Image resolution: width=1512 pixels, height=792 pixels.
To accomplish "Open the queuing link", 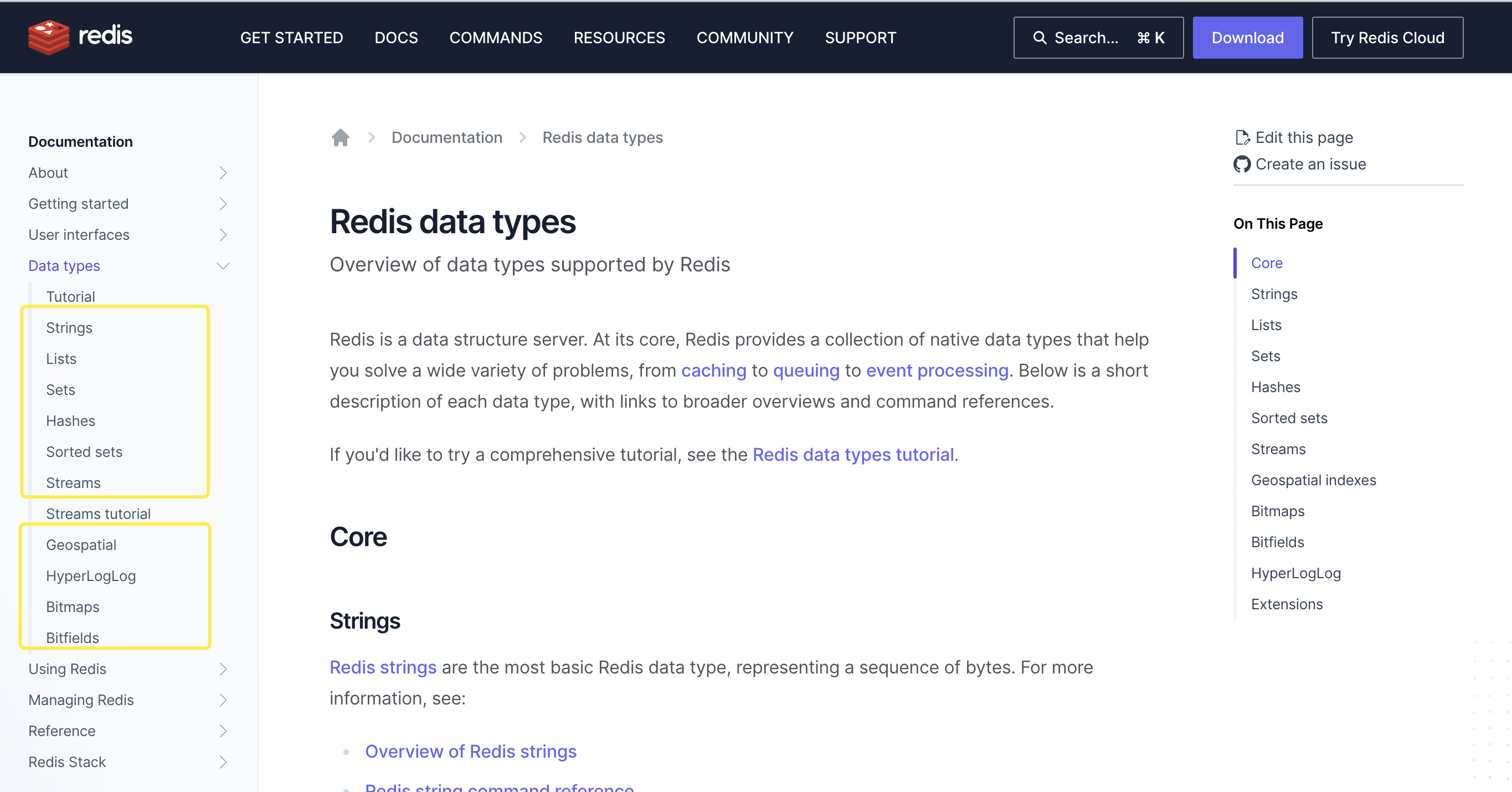I will [806, 371].
